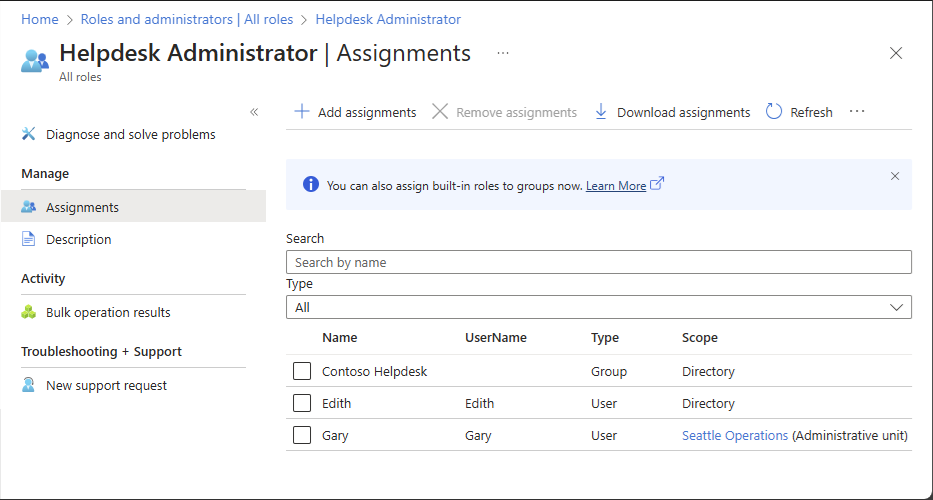
Task: Click the Search by name field
Action: coord(598,262)
